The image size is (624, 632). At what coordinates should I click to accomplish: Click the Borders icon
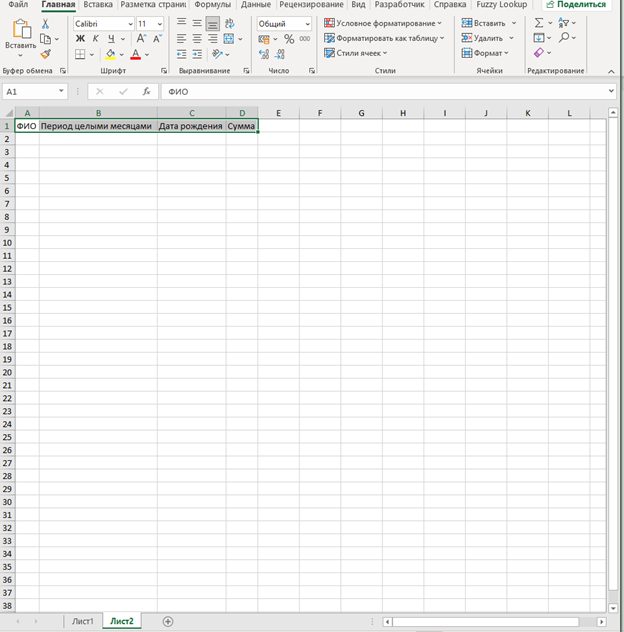pyautogui.click(x=80, y=54)
